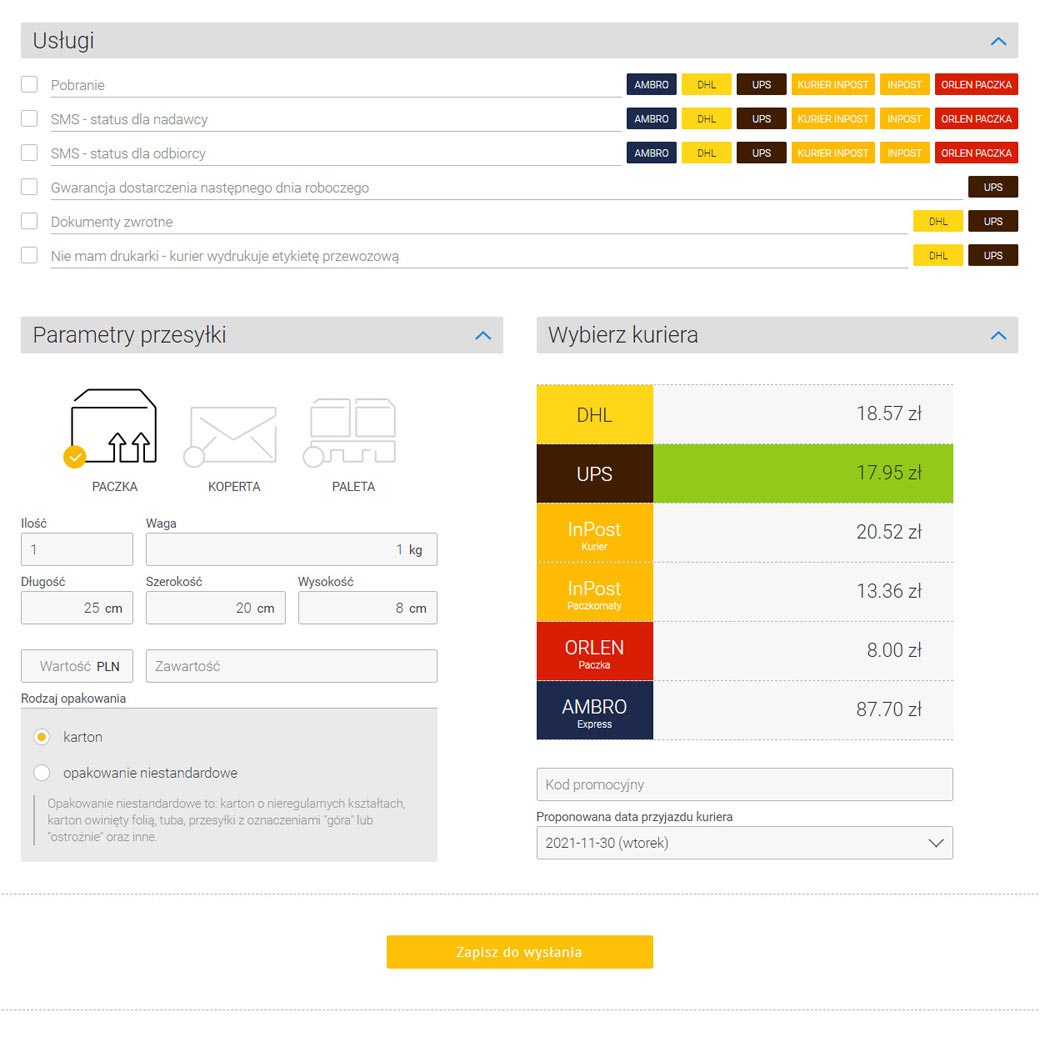Image resolution: width=1040 pixels, height=1042 pixels.
Task: Click the UPS badge beside Gwarancja dostarczenia
Action: tap(992, 187)
